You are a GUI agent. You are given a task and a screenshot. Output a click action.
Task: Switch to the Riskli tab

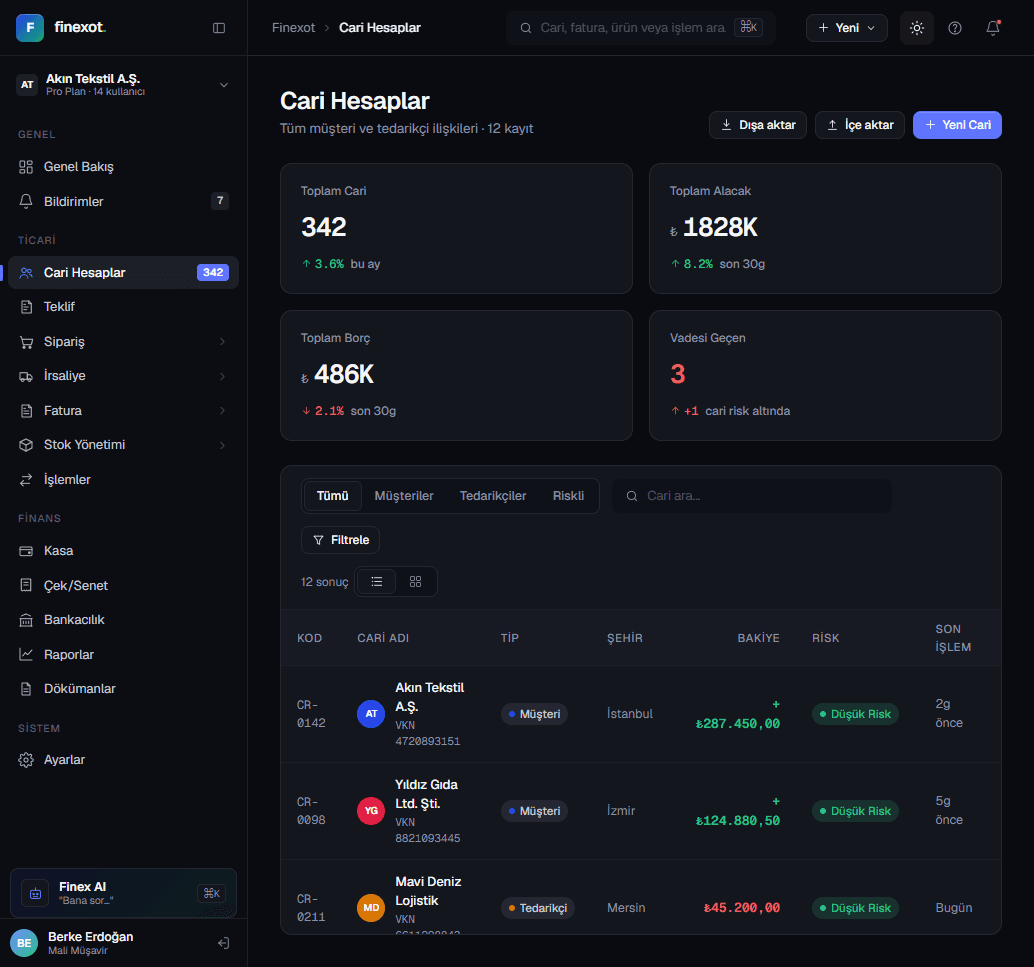point(568,496)
